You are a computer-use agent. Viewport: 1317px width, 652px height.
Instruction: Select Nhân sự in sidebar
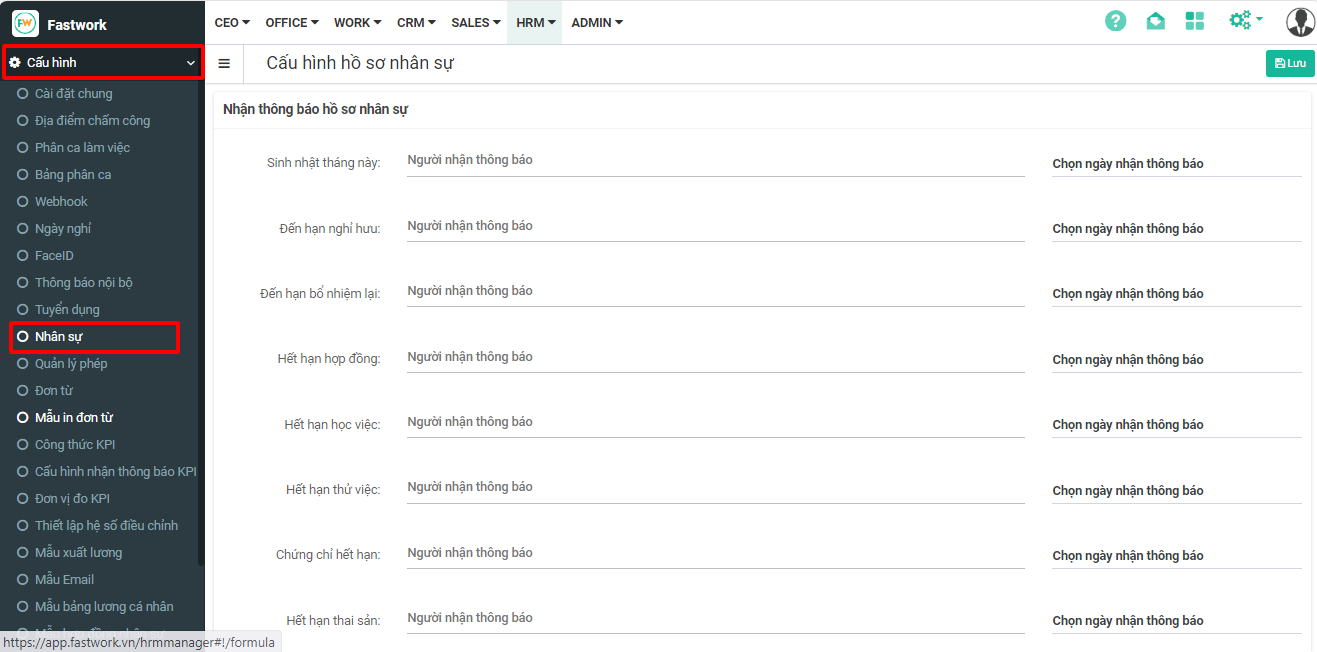[x=59, y=337]
